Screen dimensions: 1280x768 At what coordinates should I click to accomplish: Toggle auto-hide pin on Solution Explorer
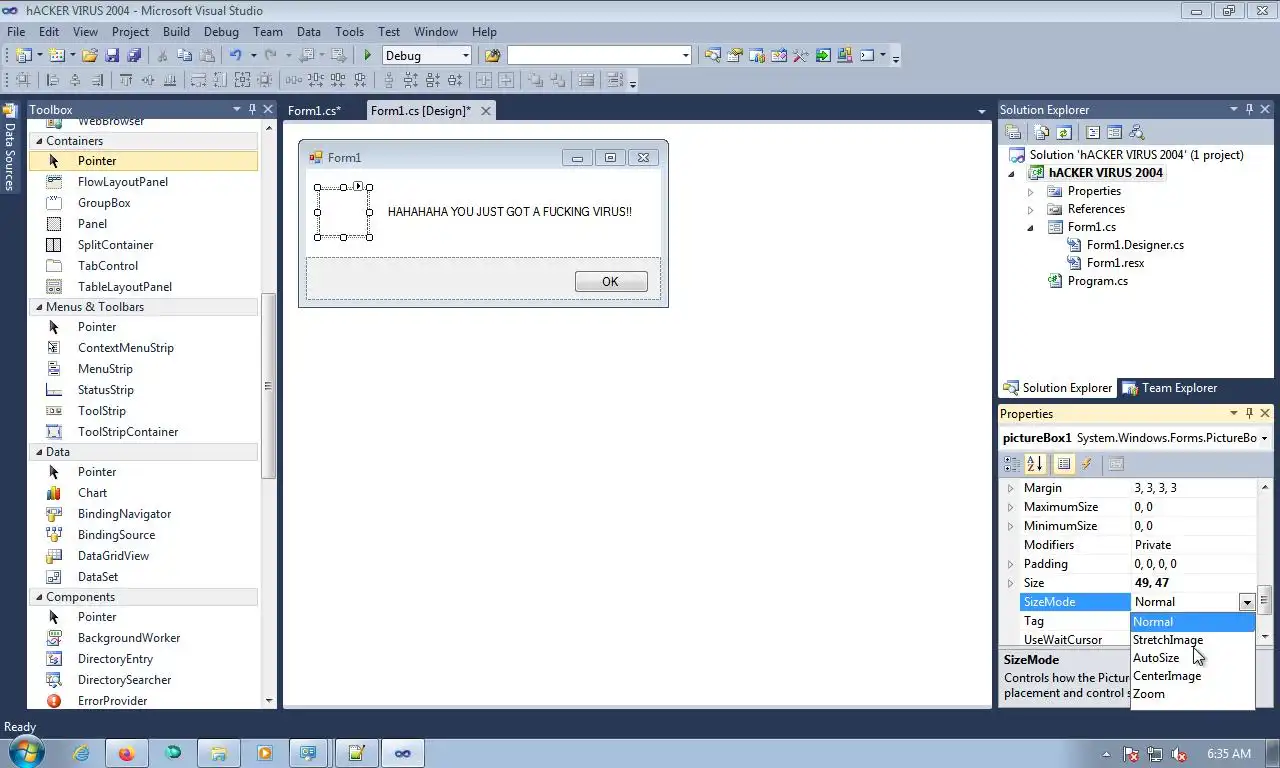(x=1249, y=109)
